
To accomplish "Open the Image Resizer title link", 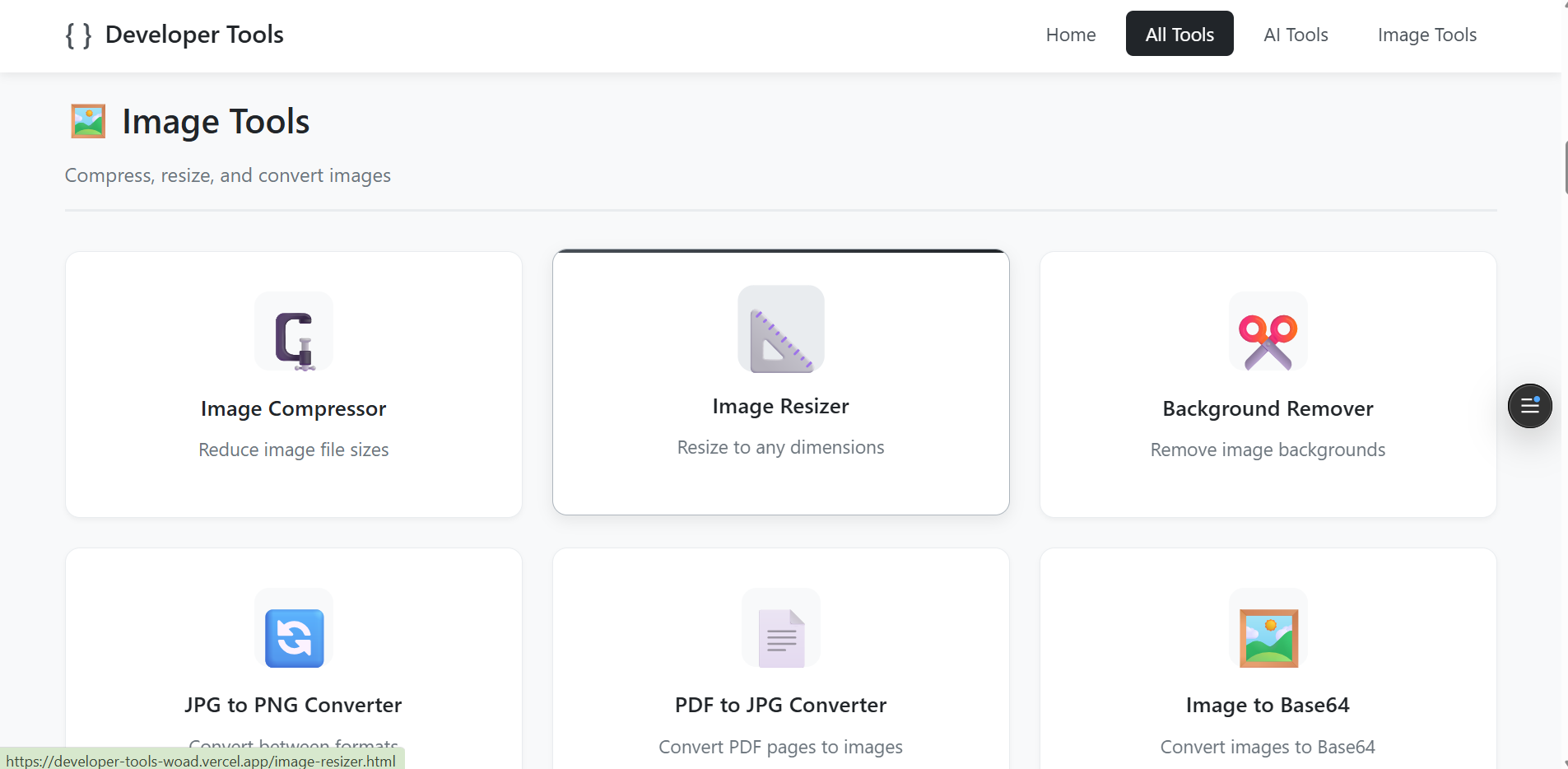I will pyautogui.click(x=781, y=406).
